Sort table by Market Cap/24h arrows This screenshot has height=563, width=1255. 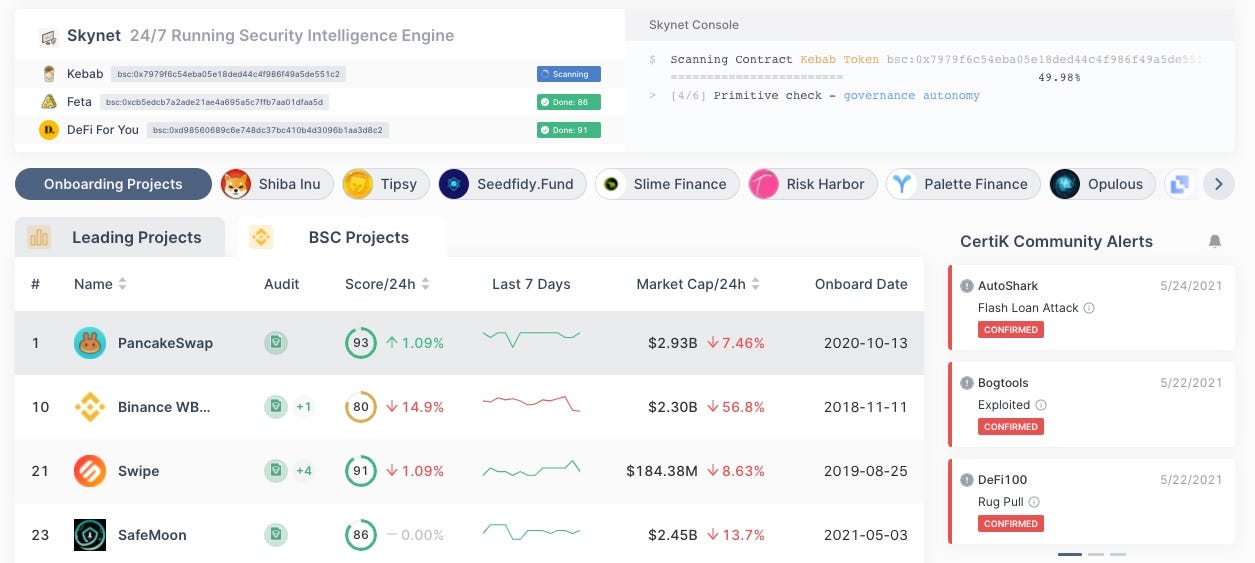coord(756,284)
